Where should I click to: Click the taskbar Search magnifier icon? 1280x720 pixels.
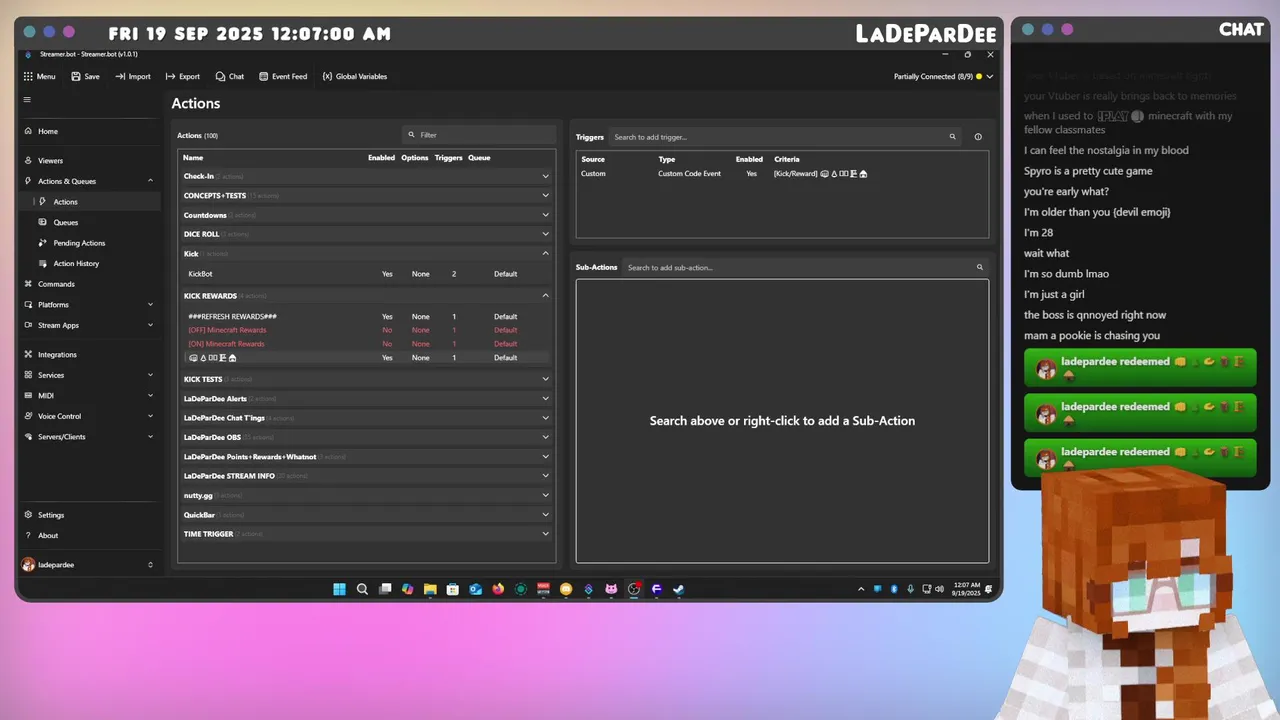tap(362, 589)
